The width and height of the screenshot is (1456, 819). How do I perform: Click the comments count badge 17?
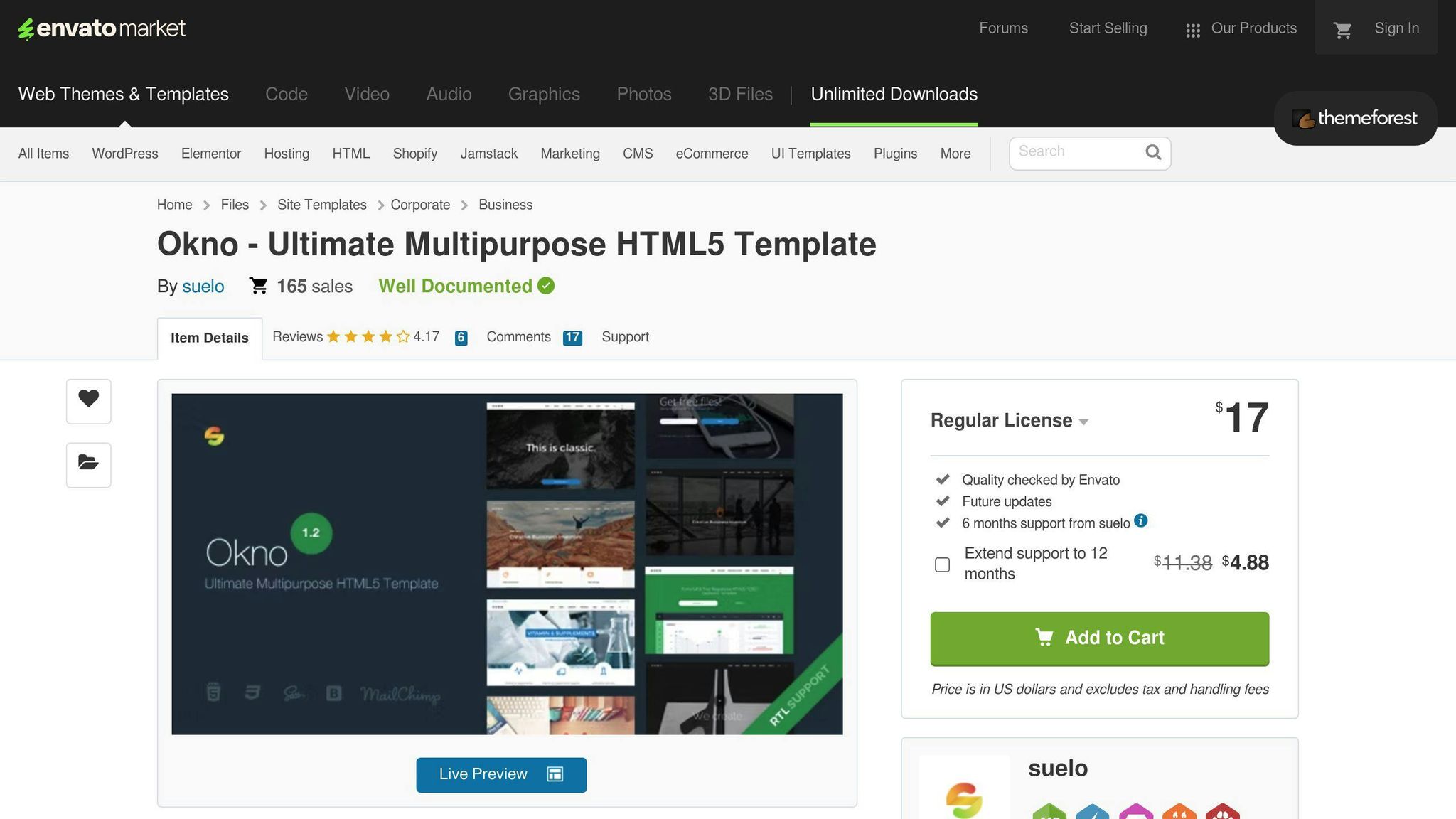(572, 338)
